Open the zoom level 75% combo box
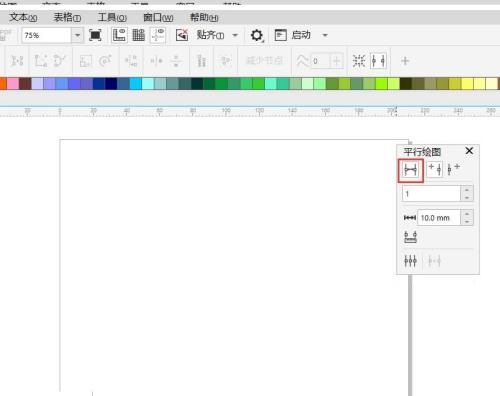The image size is (500, 396). tap(52, 35)
